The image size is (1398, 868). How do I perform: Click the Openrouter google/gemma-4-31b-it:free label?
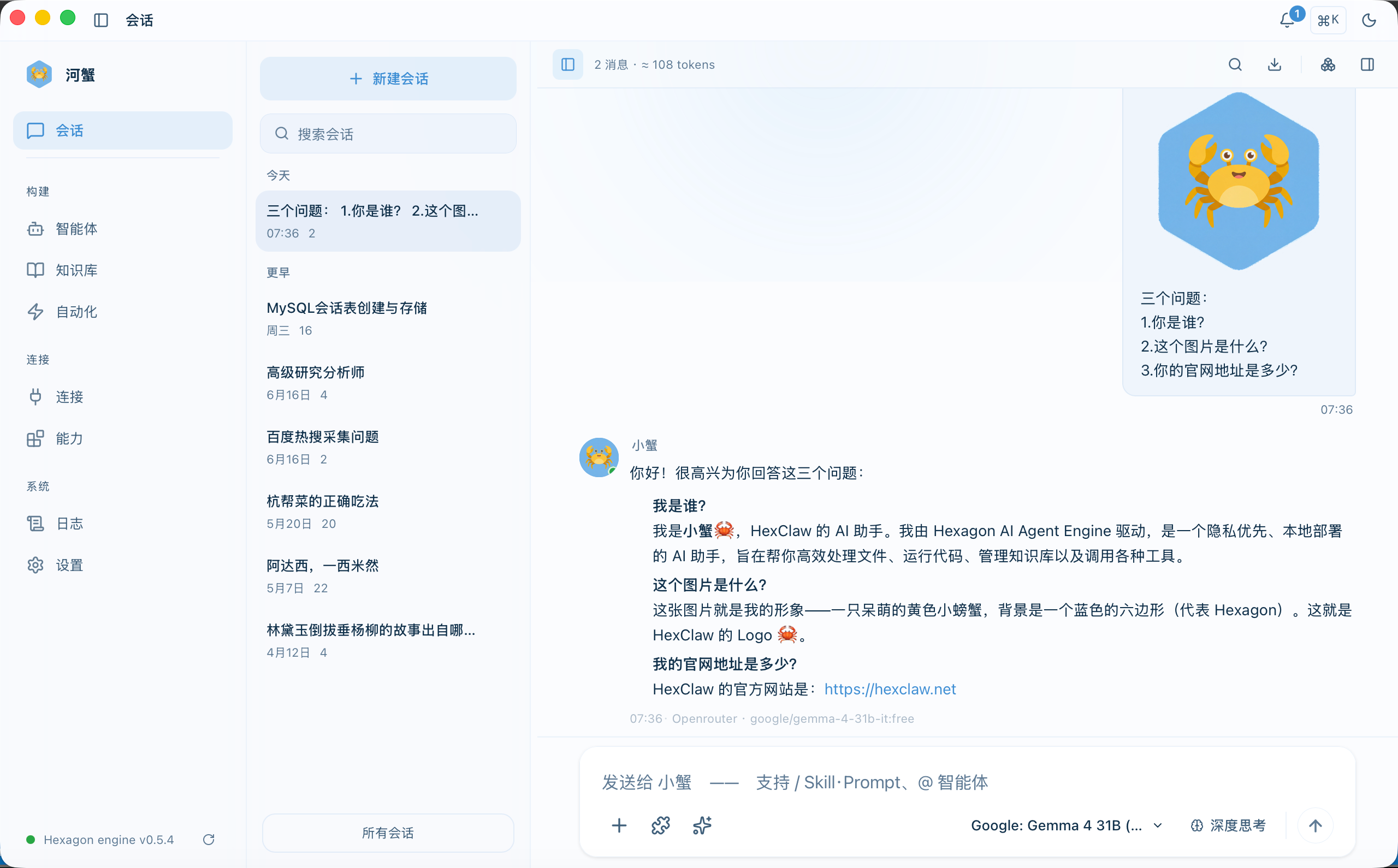[793, 719]
